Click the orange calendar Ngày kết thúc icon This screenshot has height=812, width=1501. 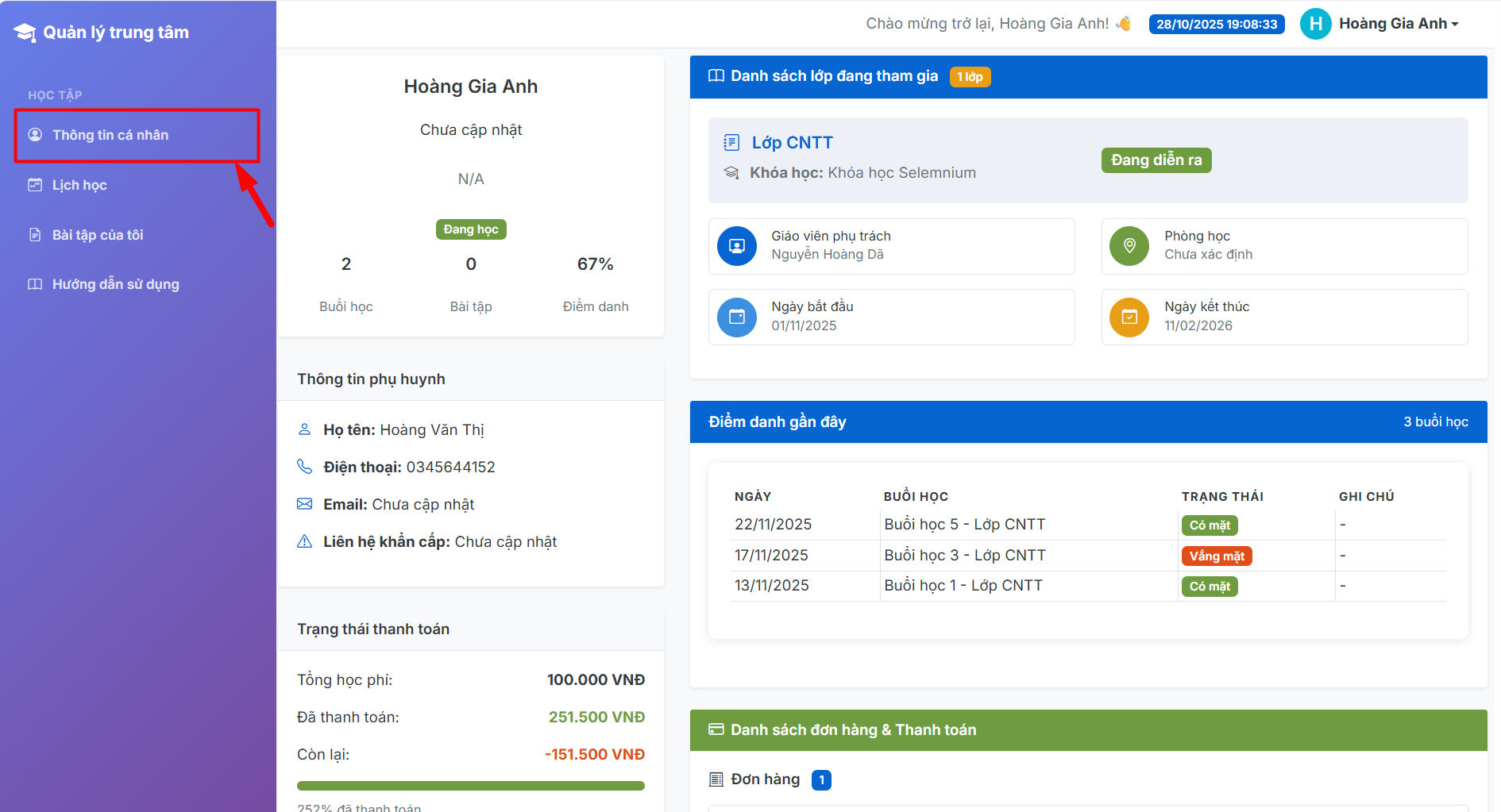pyautogui.click(x=1129, y=317)
